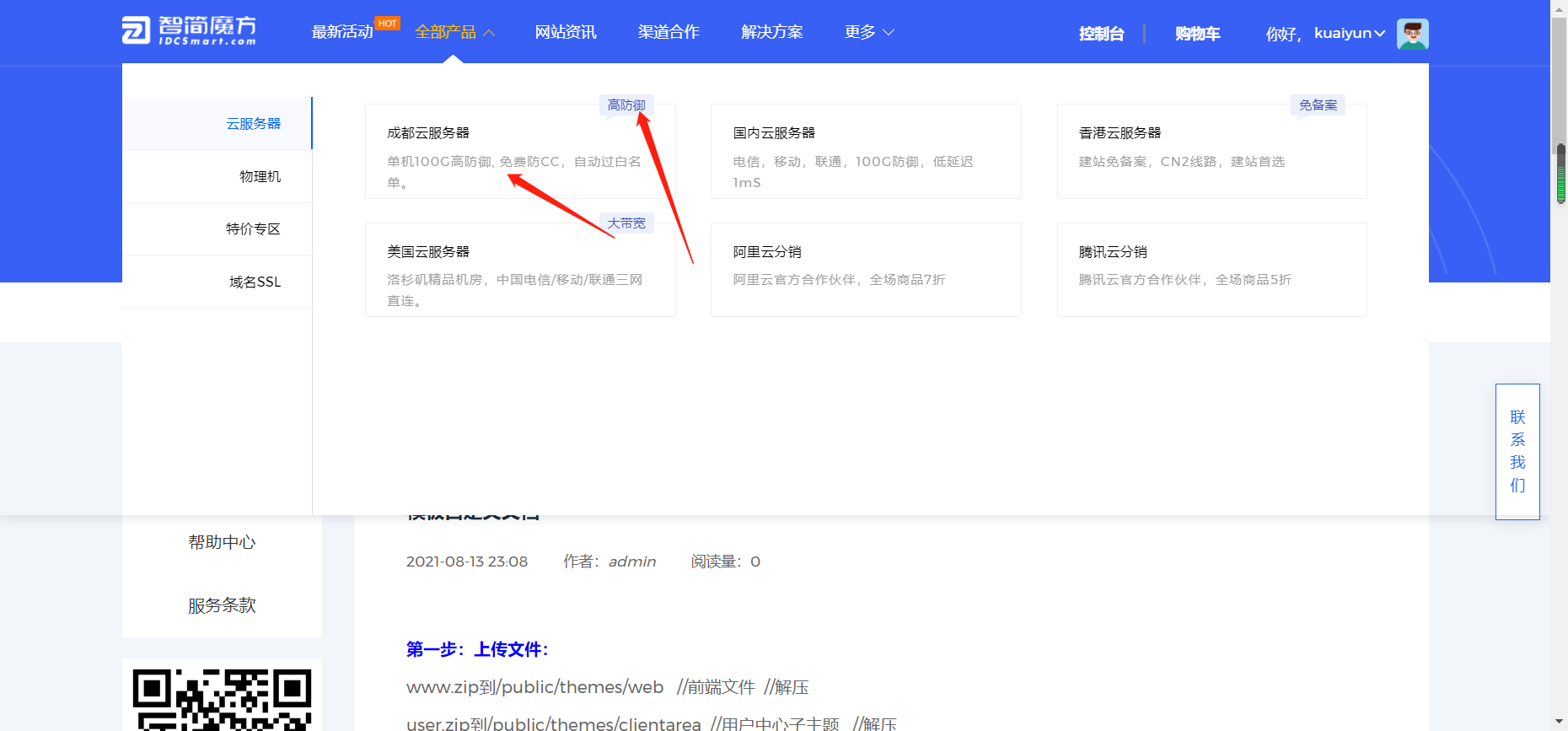Click the 大带宽 tag badge
The width and height of the screenshot is (1568, 731).
point(626,223)
